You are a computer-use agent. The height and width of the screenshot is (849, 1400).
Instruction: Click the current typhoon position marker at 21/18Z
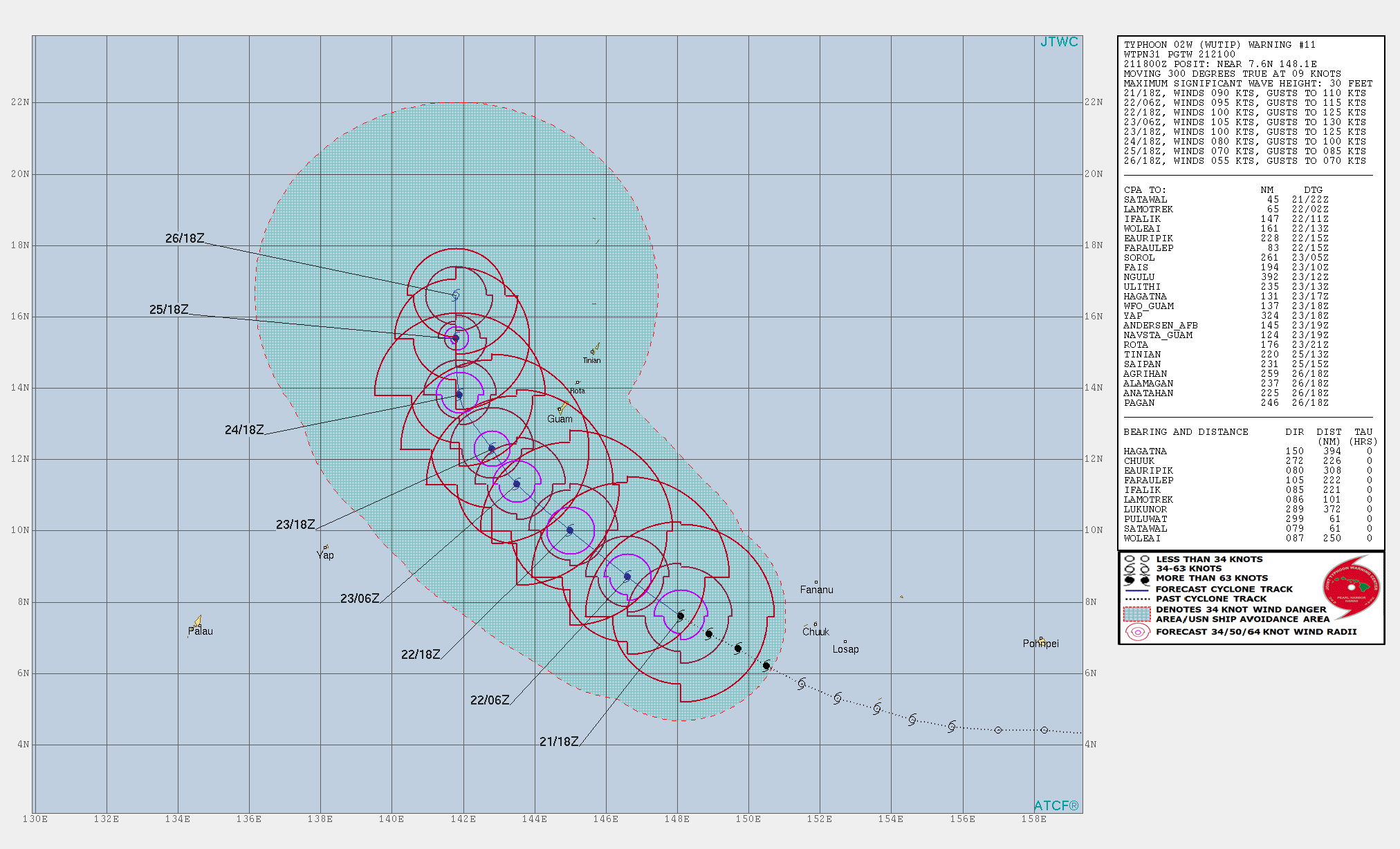click(x=681, y=616)
